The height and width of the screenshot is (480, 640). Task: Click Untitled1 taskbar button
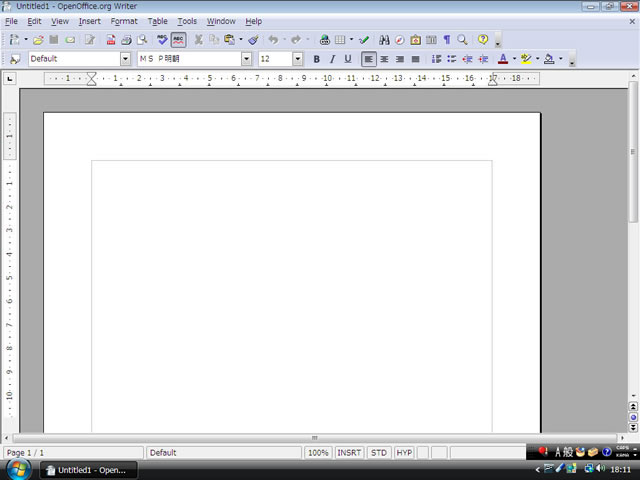point(88,470)
